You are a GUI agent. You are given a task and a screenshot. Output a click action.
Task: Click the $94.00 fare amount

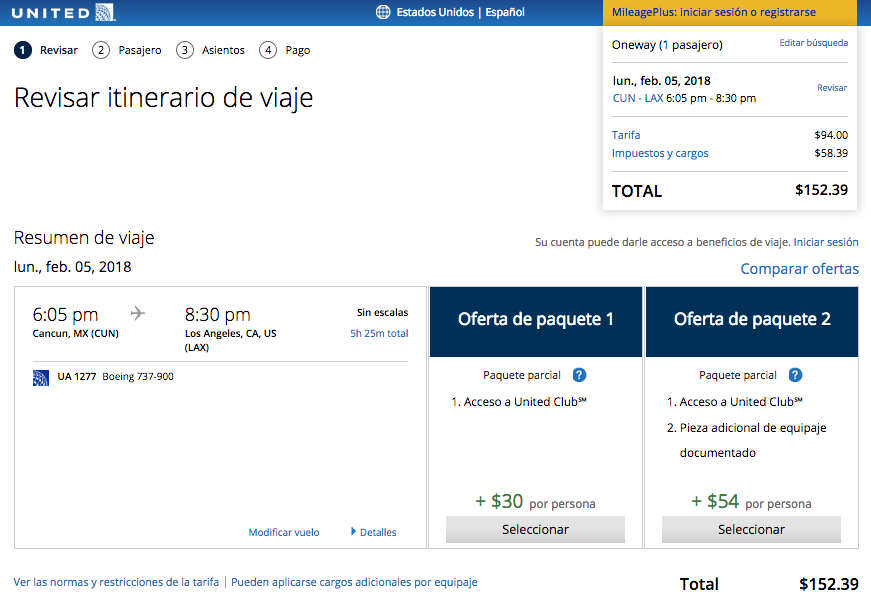[x=831, y=135]
